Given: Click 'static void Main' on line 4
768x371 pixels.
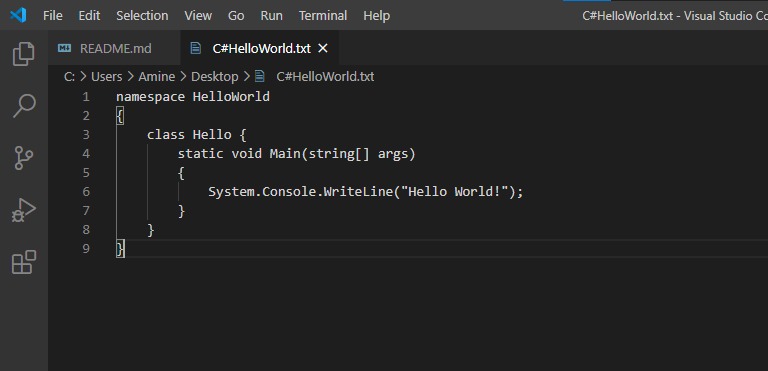Looking at the screenshot, I should coord(239,153).
